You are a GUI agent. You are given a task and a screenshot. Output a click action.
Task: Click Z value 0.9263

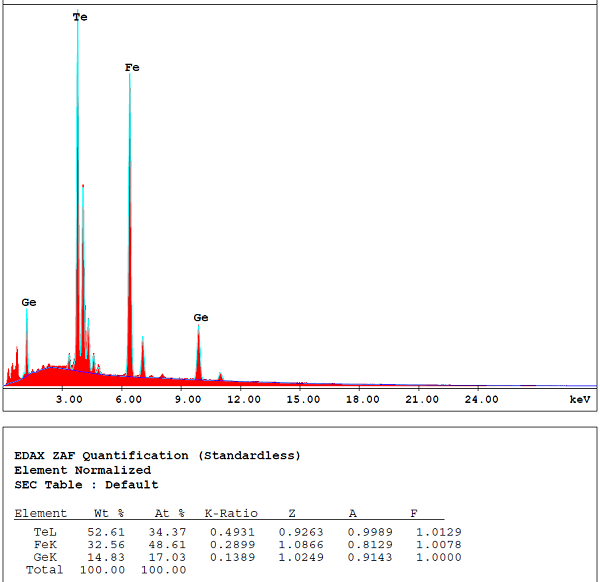point(301,532)
